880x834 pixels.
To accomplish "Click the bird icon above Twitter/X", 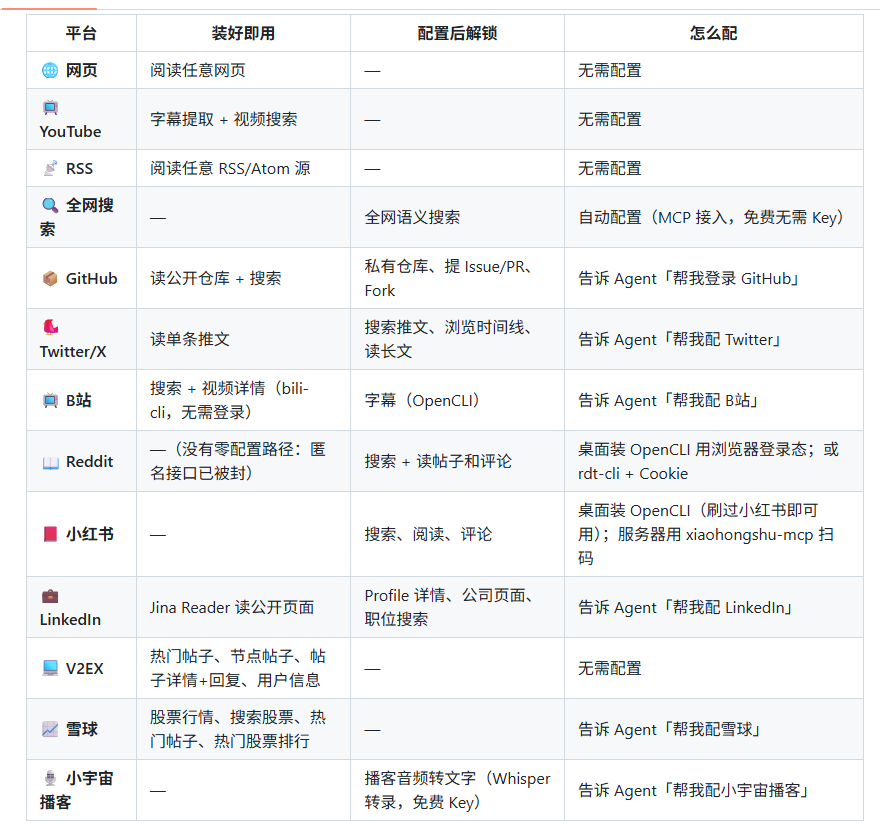I will click(50, 327).
